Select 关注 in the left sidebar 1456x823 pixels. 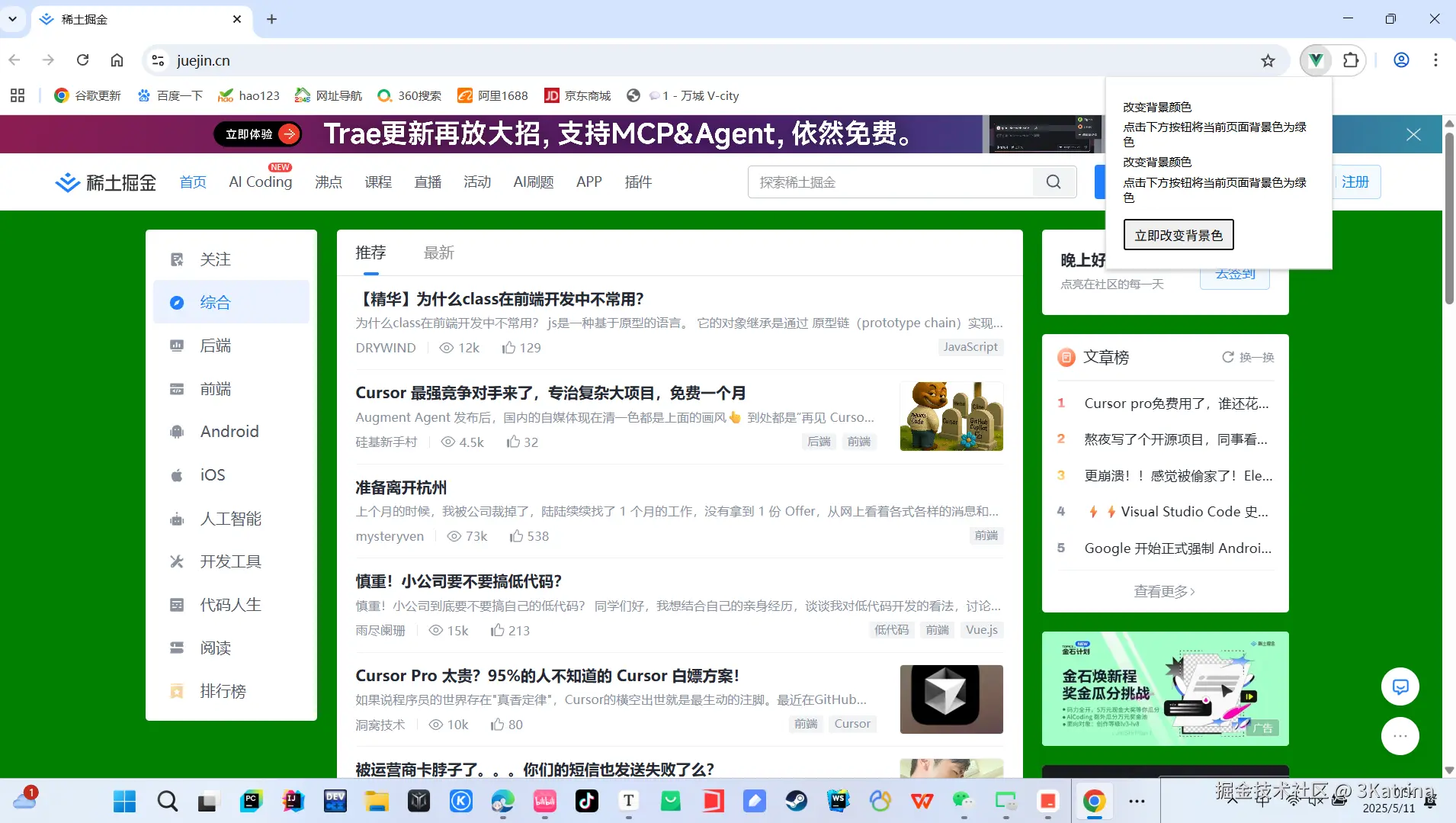coord(231,259)
